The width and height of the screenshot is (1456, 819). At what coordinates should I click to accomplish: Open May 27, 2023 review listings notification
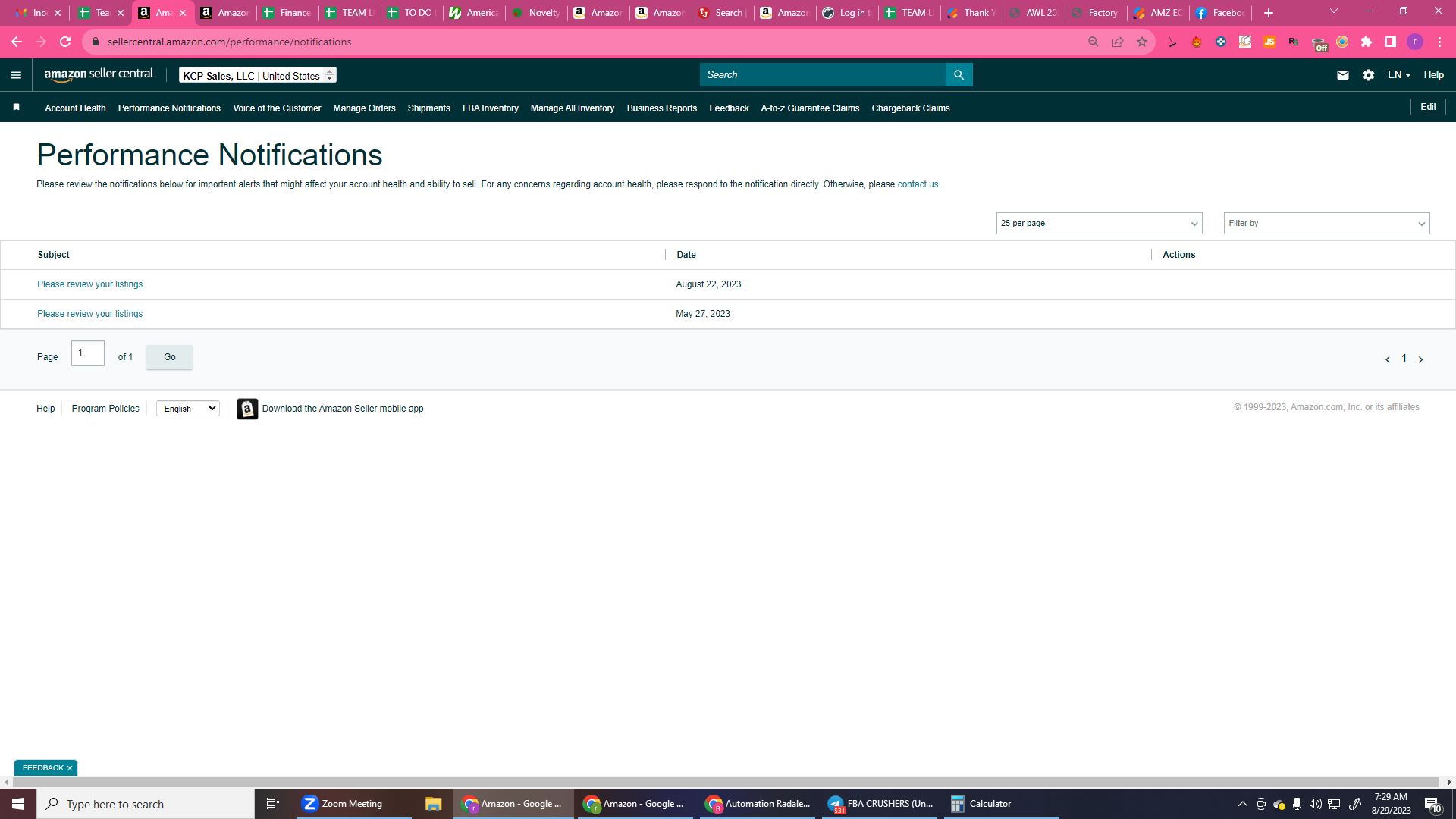[x=89, y=314]
